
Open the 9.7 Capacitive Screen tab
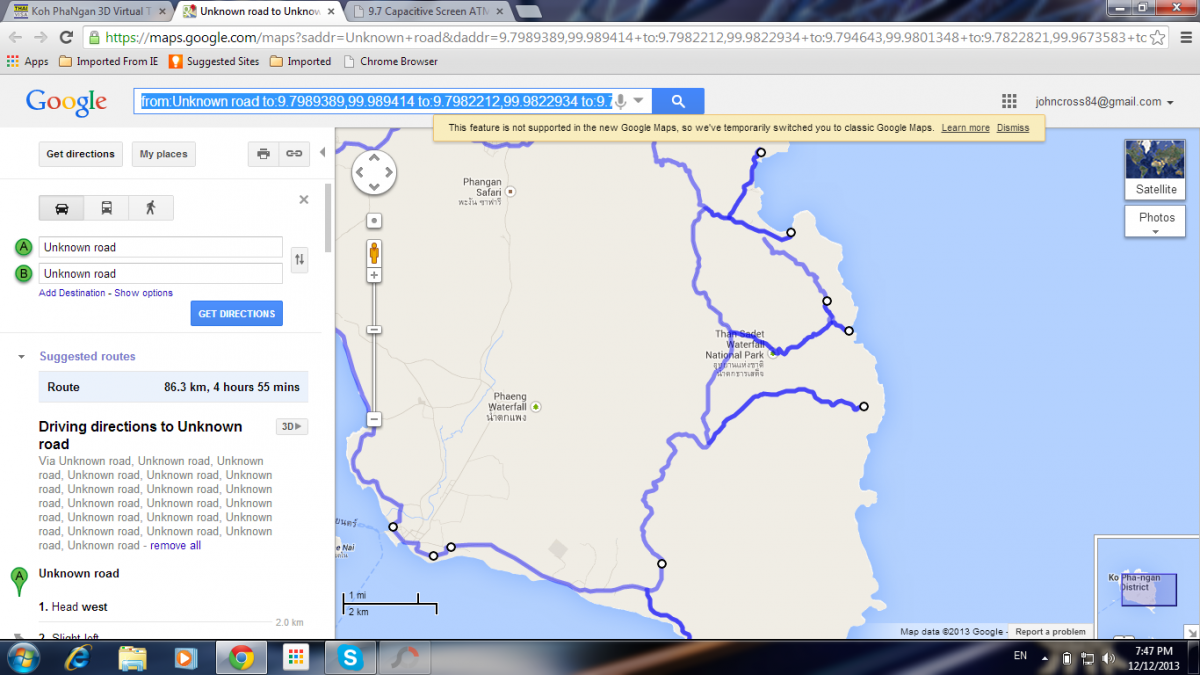(x=430, y=12)
